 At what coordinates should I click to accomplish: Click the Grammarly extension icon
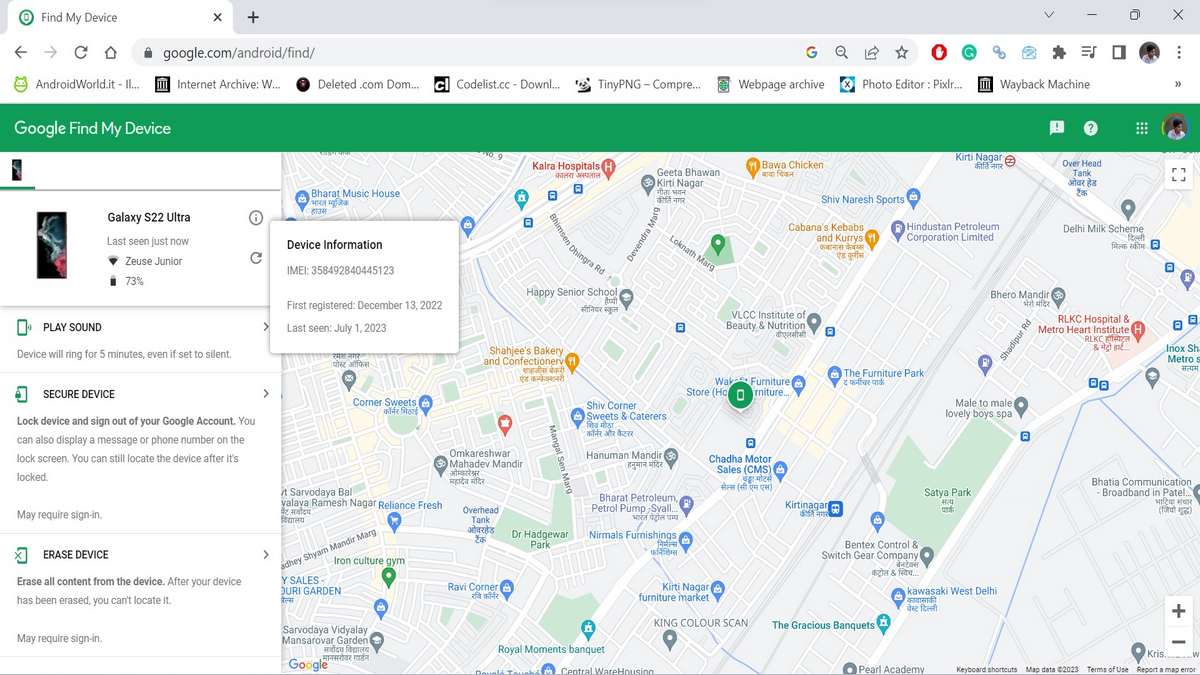point(969,52)
